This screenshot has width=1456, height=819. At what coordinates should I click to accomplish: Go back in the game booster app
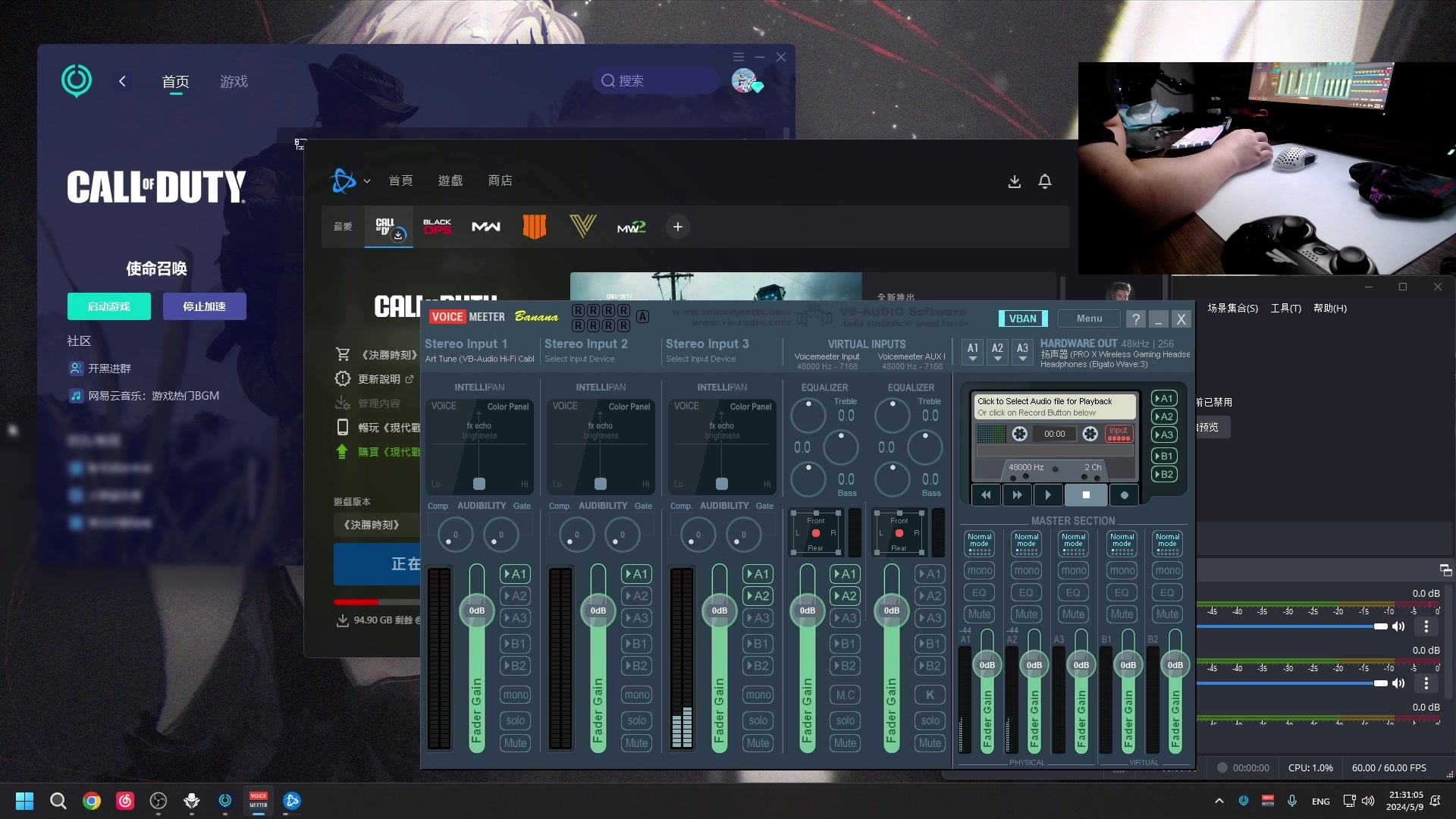[x=122, y=81]
